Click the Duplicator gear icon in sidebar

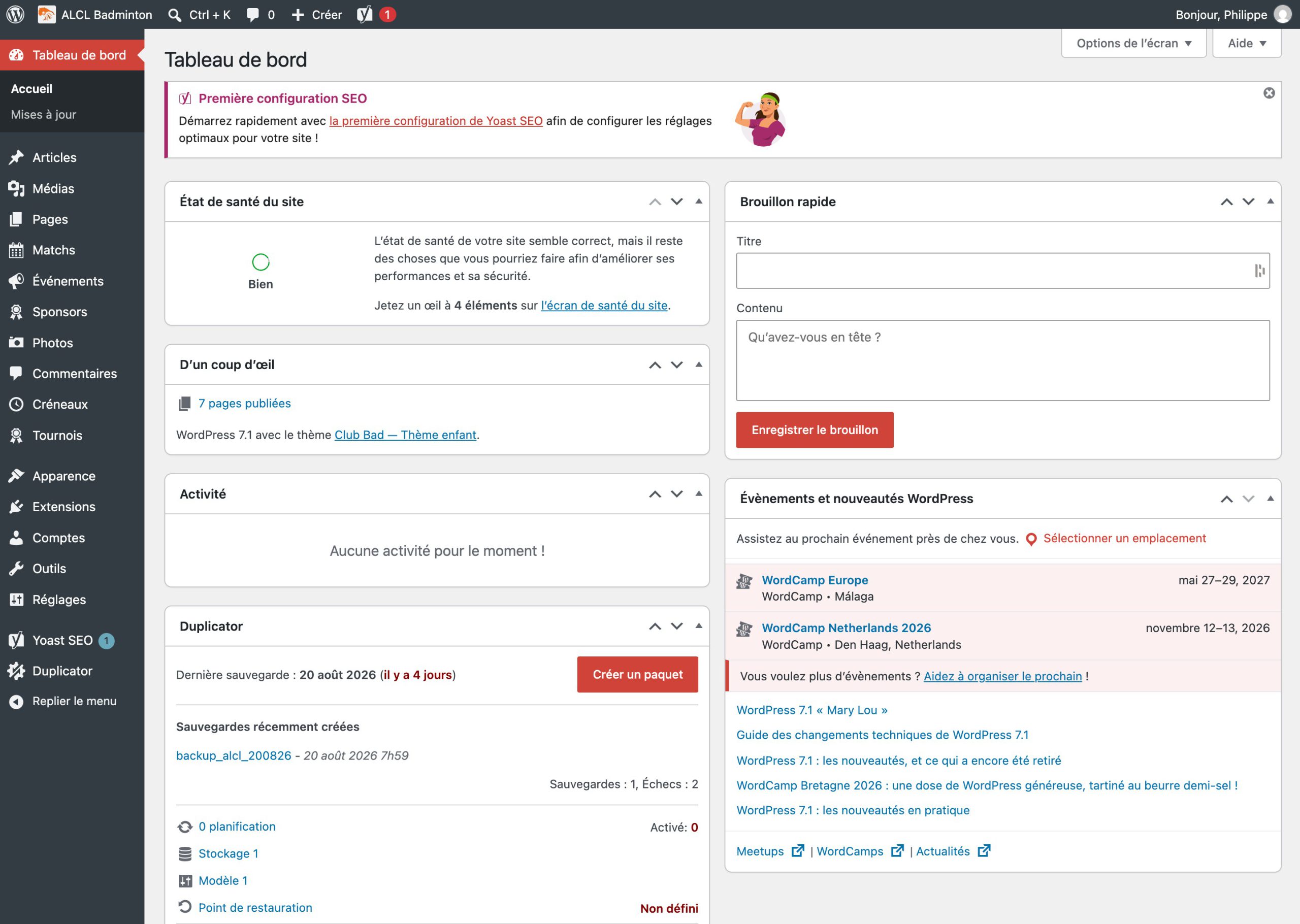point(16,671)
